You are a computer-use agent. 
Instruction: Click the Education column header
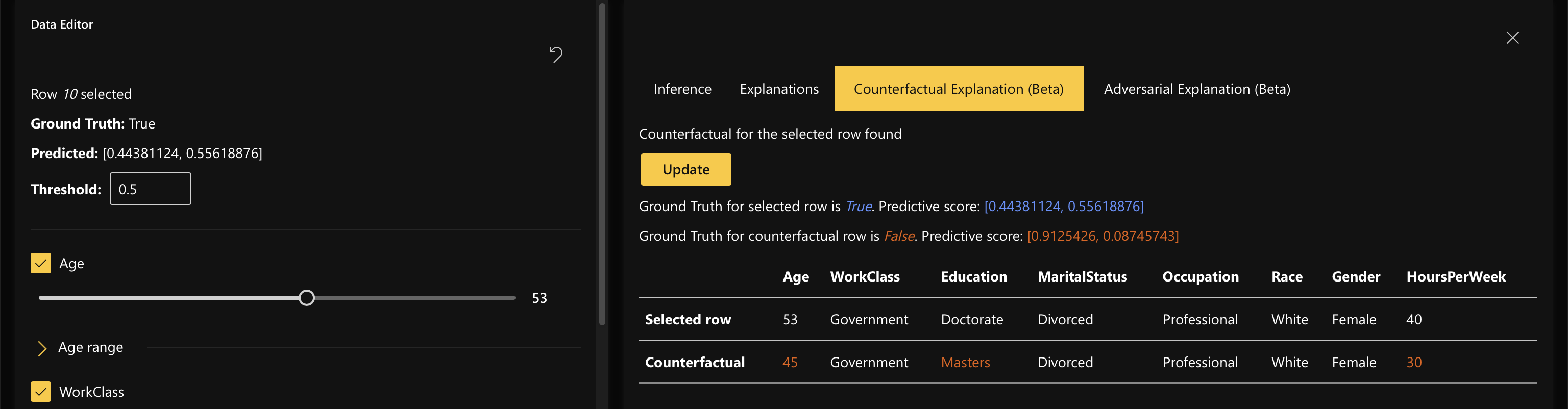(x=973, y=276)
